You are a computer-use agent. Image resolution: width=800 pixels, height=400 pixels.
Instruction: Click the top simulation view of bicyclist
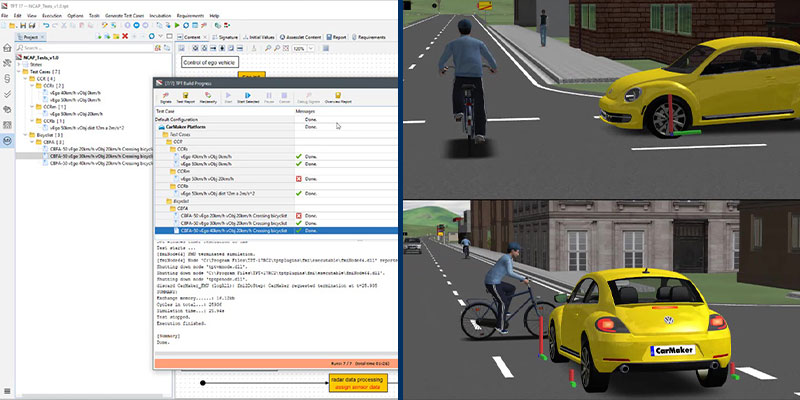pyautogui.click(x=602, y=99)
